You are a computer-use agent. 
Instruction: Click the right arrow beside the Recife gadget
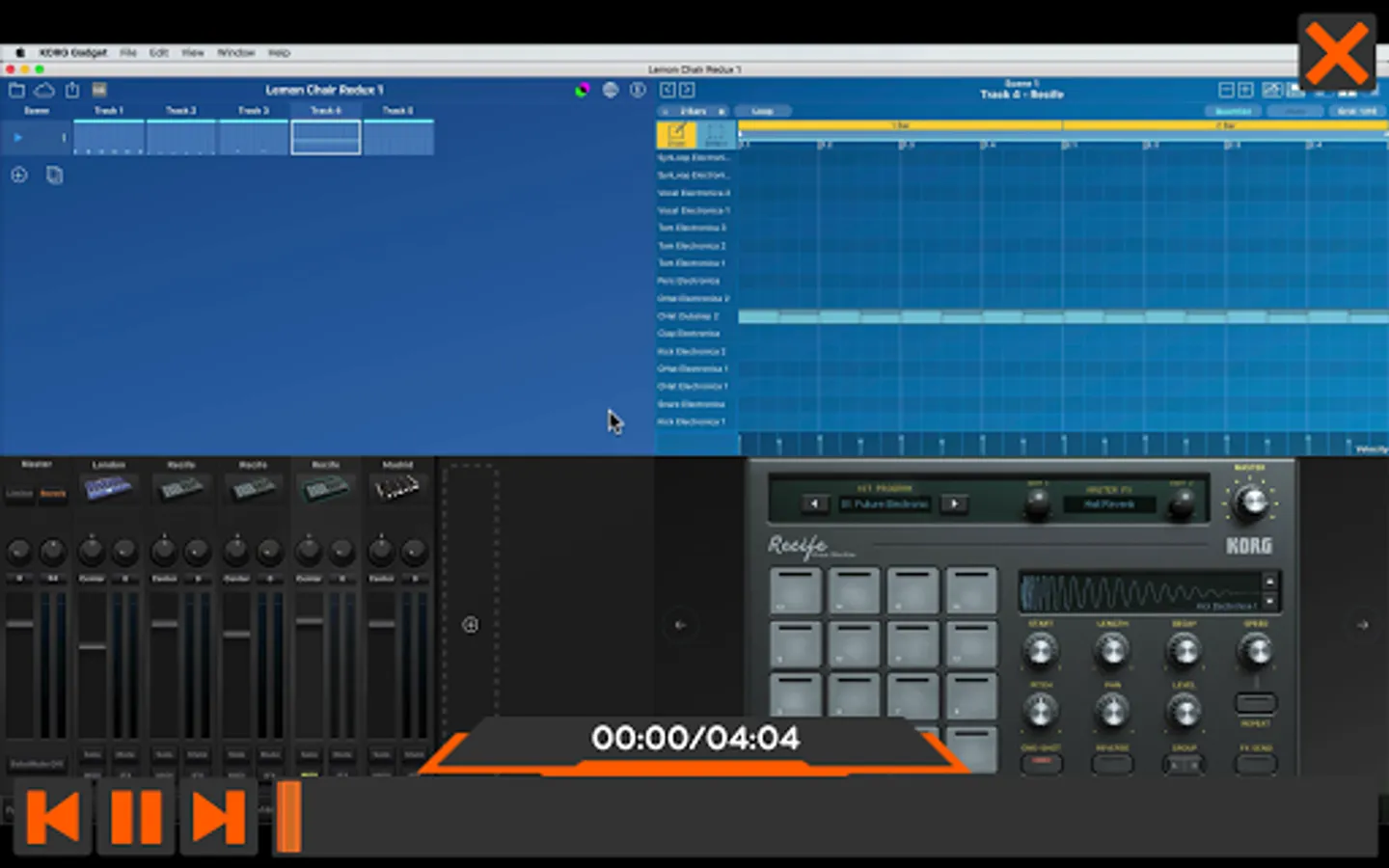click(x=1363, y=625)
